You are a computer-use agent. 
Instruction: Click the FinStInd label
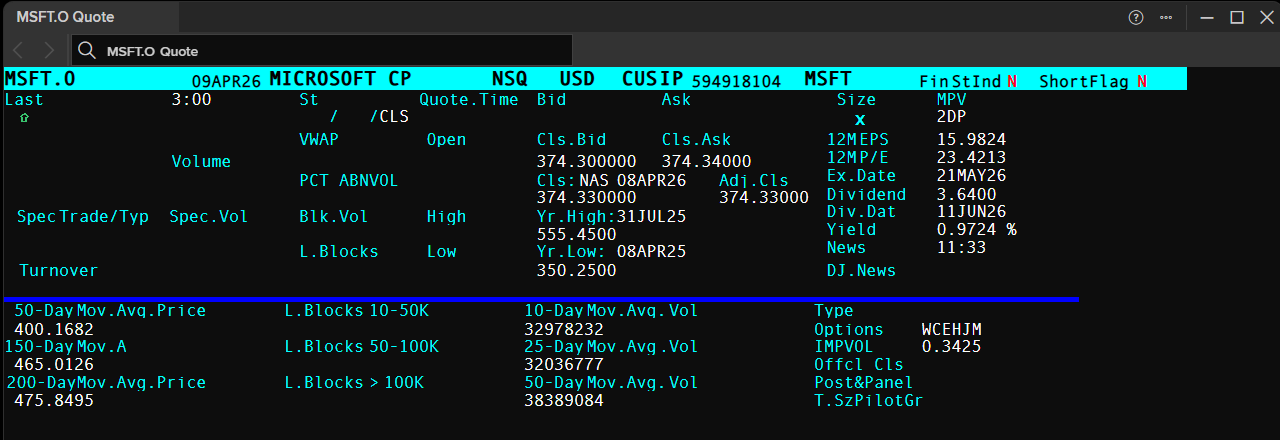(960, 82)
